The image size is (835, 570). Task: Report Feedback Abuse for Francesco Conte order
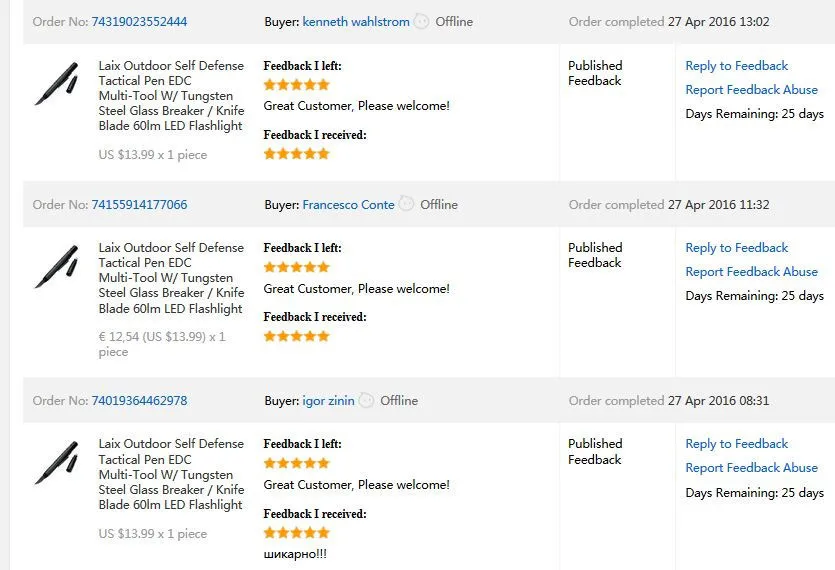click(751, 272)
